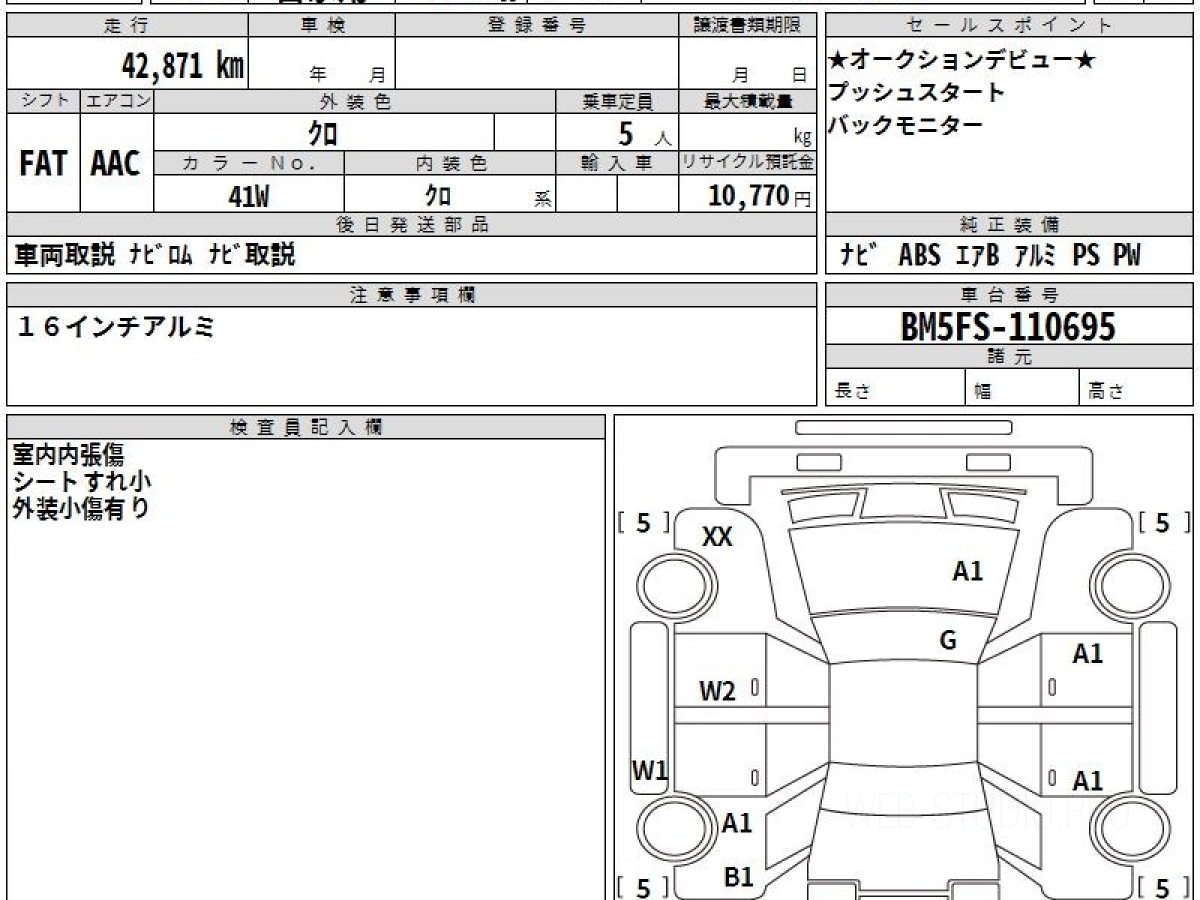Select the 乗車定員 header
The height and width of the screenshot is (900, 1200).
pos(617,101)
